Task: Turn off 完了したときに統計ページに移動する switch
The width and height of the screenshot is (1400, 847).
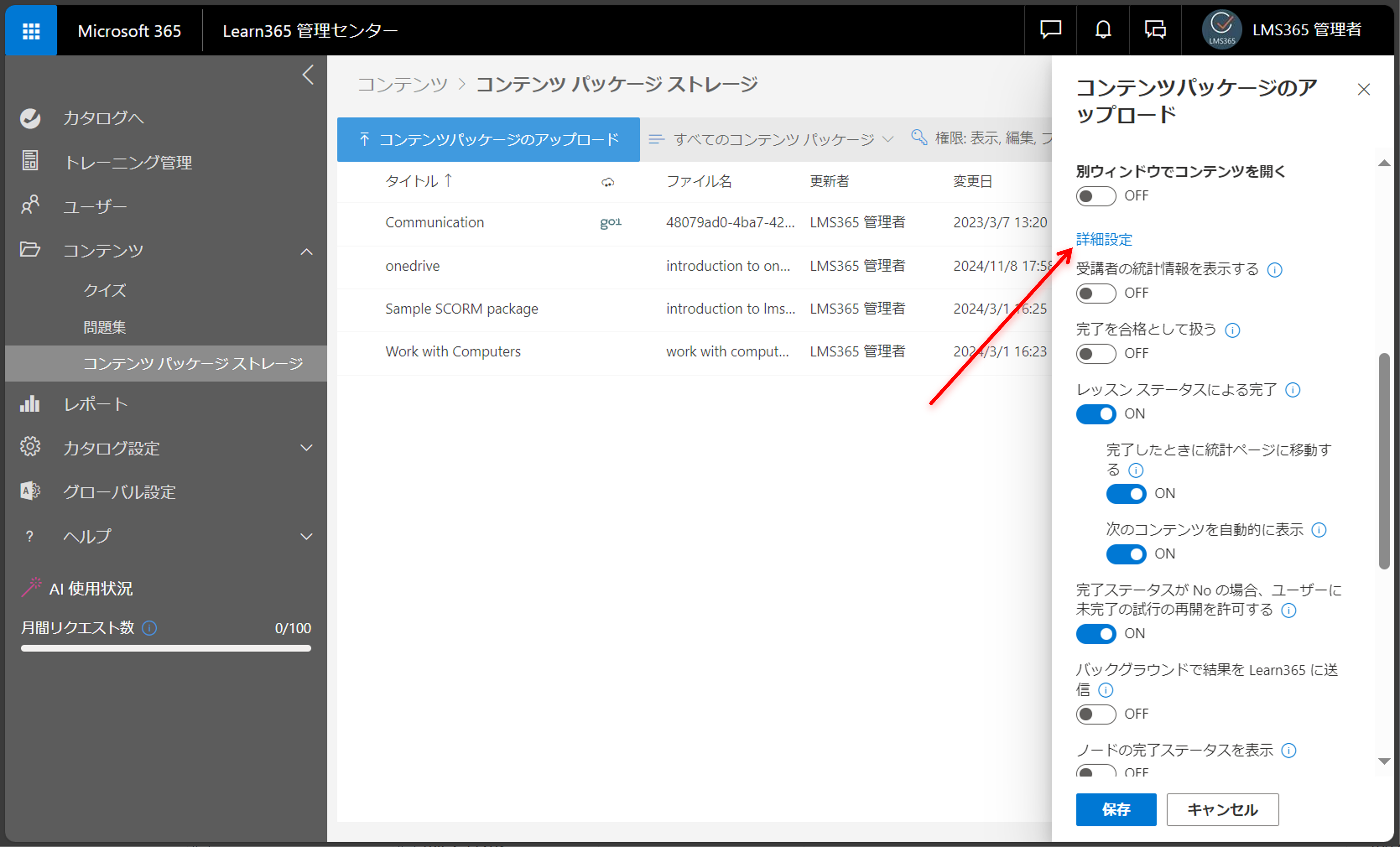Action: pos(1126,494)
